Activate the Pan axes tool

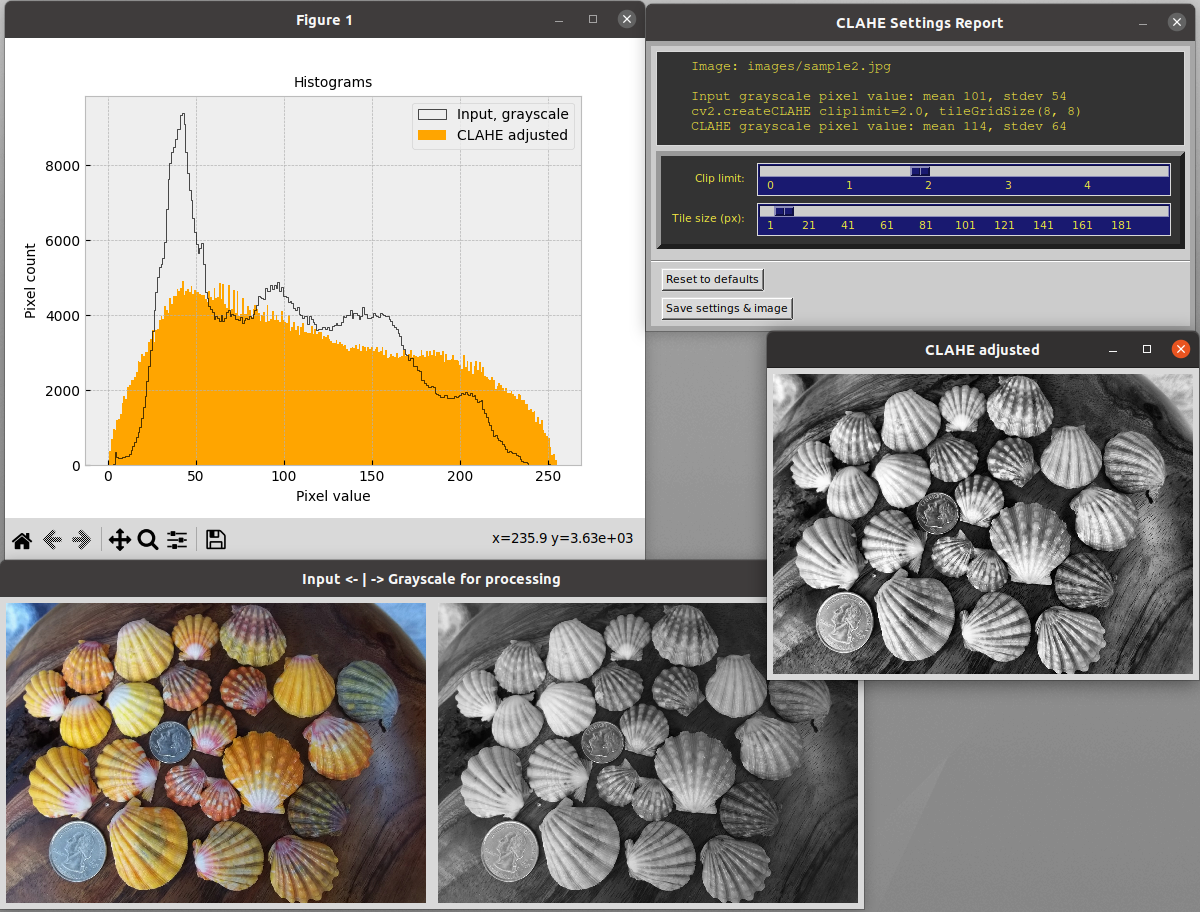pyautogui.click(x=119, y=541)
